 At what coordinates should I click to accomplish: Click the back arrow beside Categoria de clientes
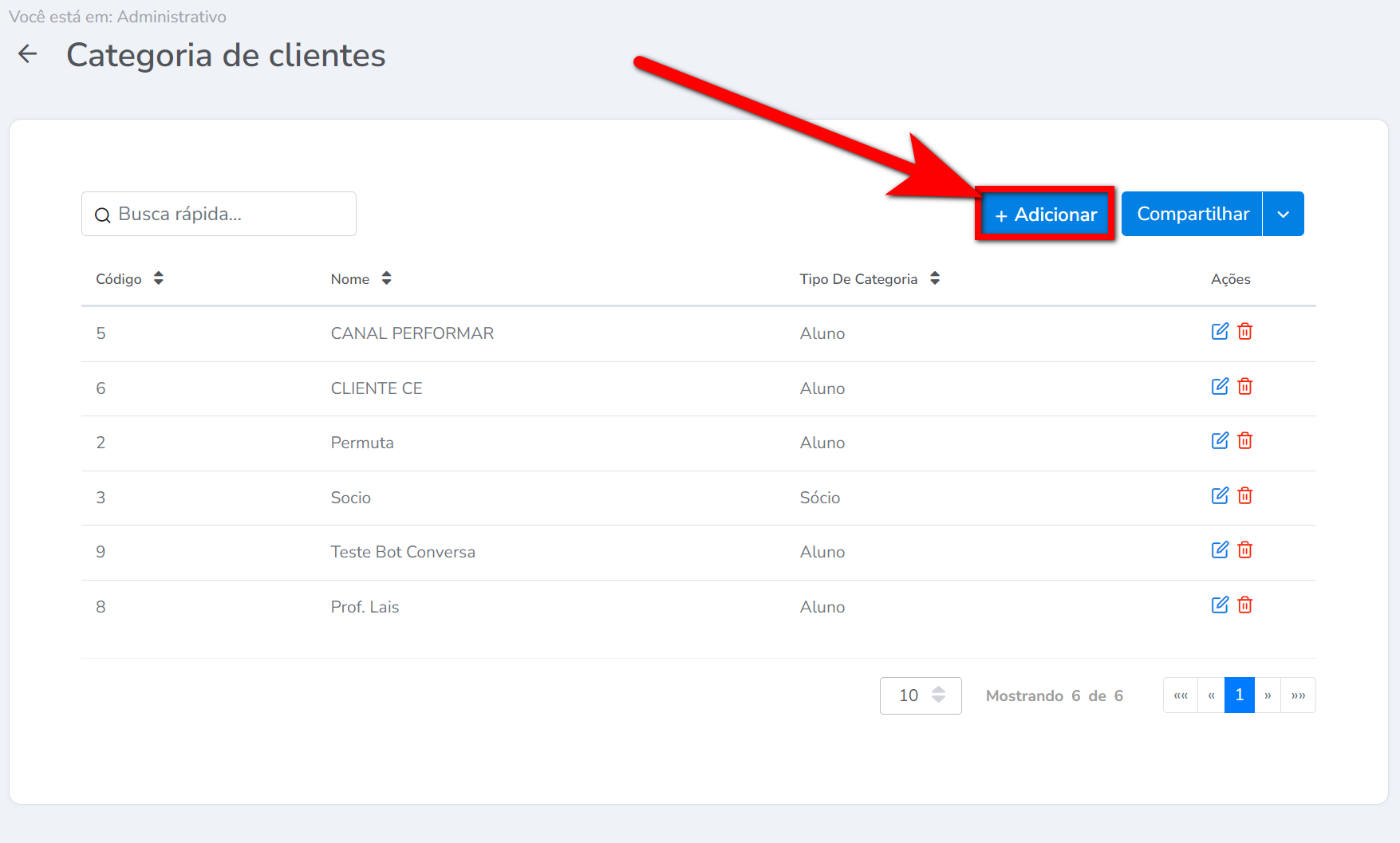28,54
